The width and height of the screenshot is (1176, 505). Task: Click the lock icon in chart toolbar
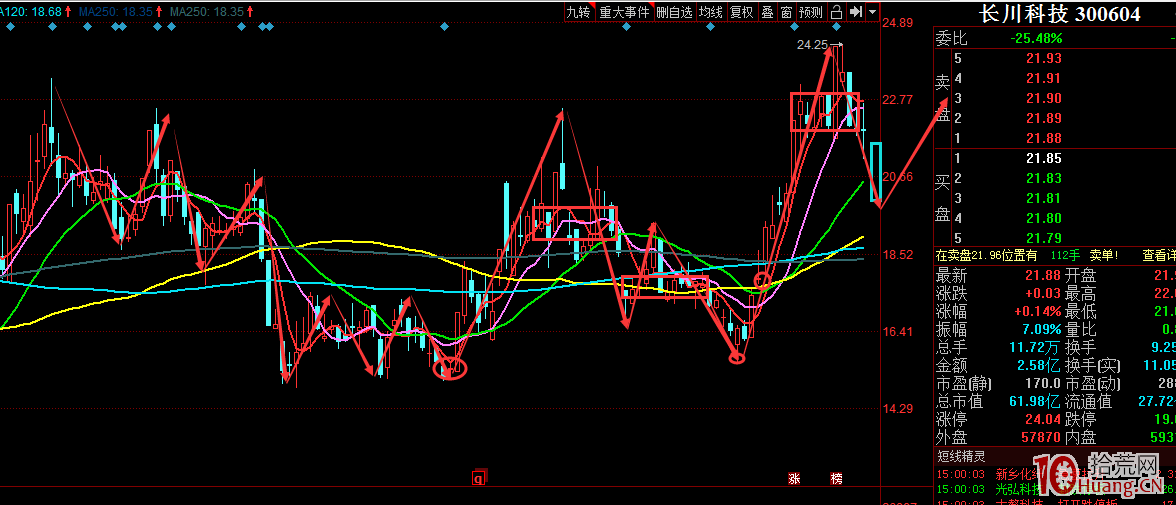pos(838,12)
